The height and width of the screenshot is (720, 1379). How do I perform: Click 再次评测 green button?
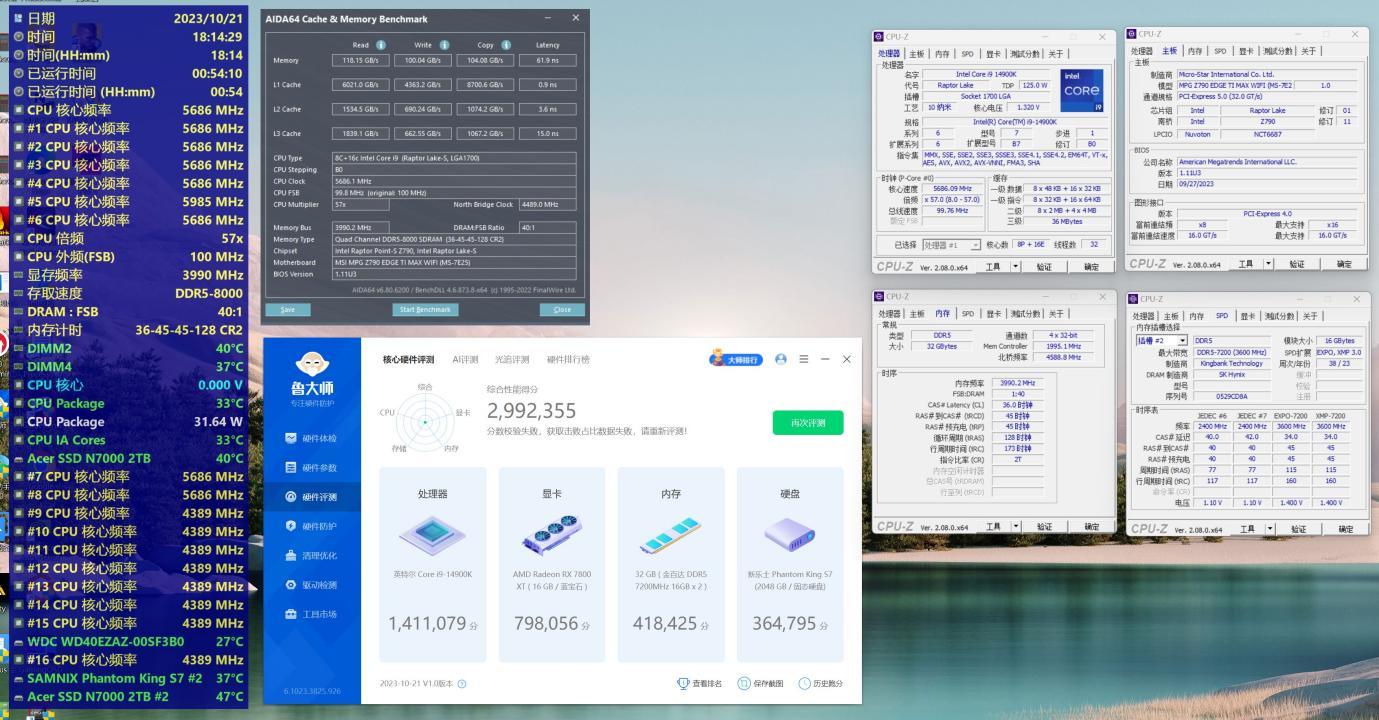808,423
